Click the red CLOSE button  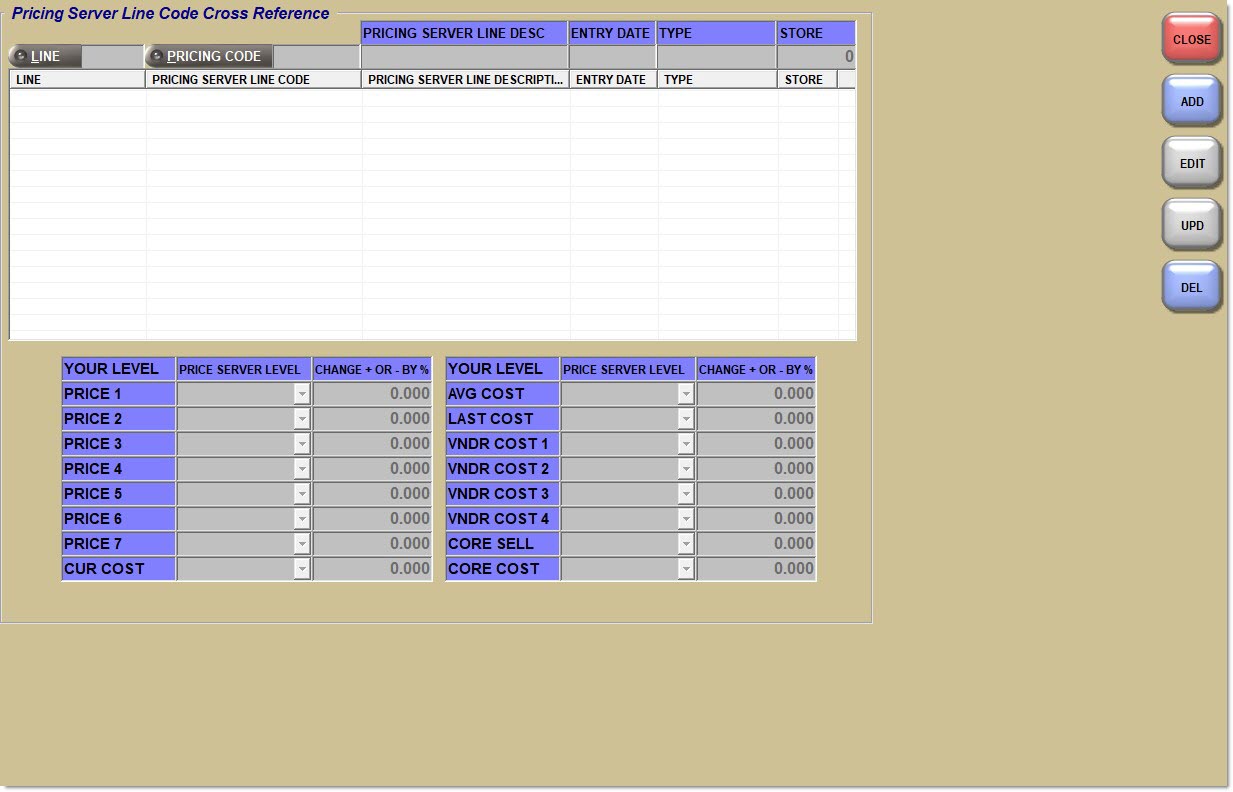pos(1191,40)
